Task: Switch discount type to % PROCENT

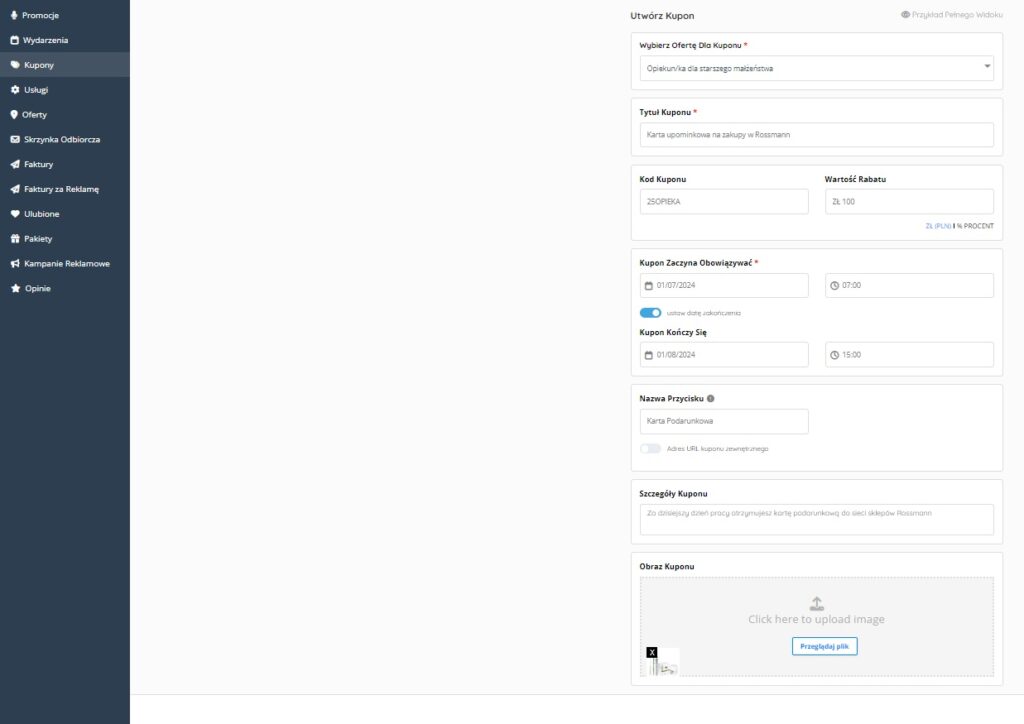Action: [x=976, y=226]
